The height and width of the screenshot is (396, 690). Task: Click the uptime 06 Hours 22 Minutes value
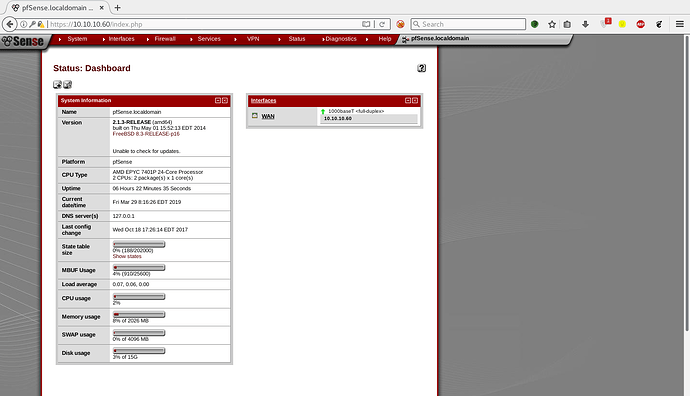point(152,188)
